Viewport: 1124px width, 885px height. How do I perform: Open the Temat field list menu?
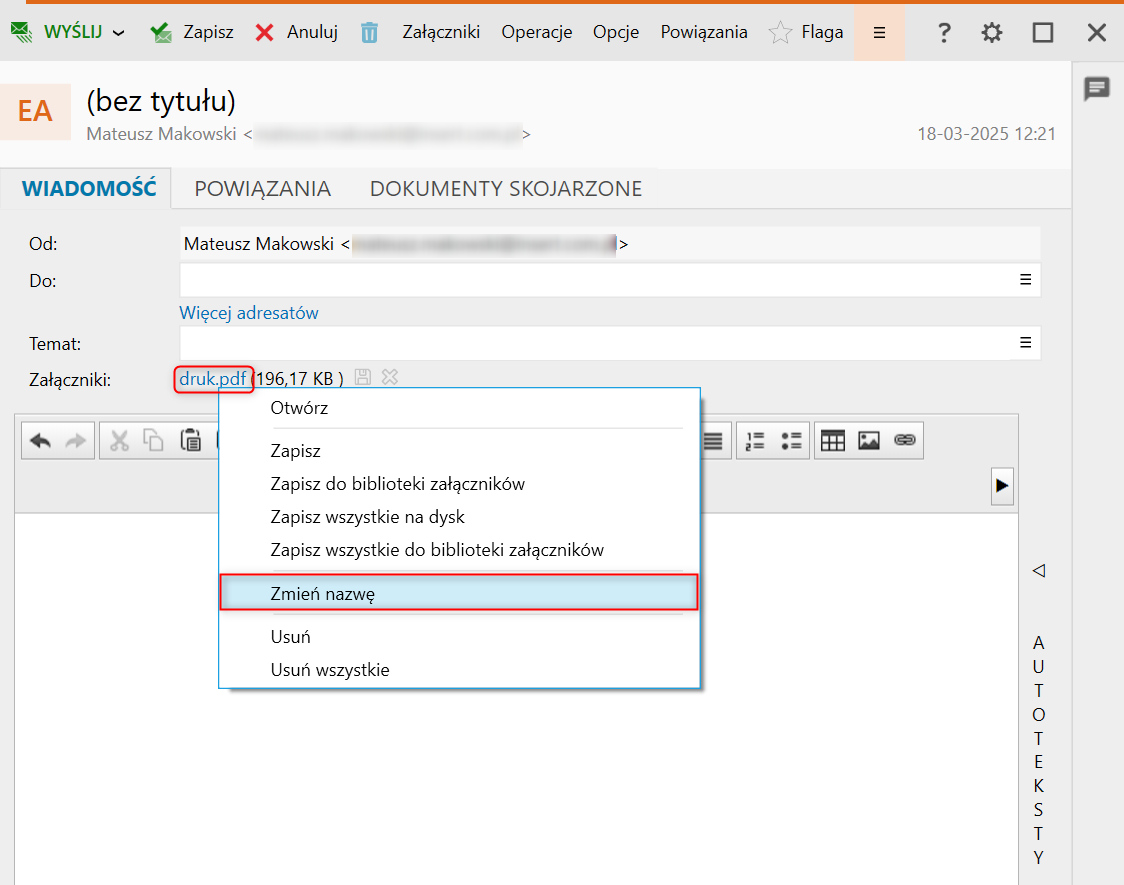1026,343
